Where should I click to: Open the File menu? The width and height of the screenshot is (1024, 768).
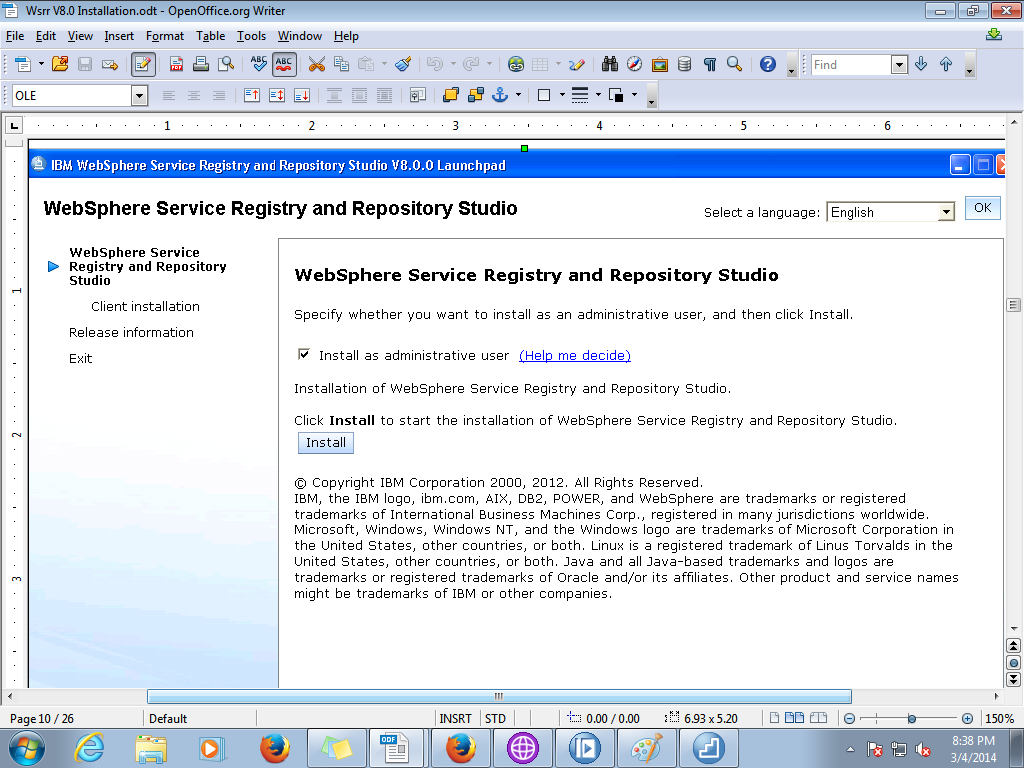coord(14,36)
